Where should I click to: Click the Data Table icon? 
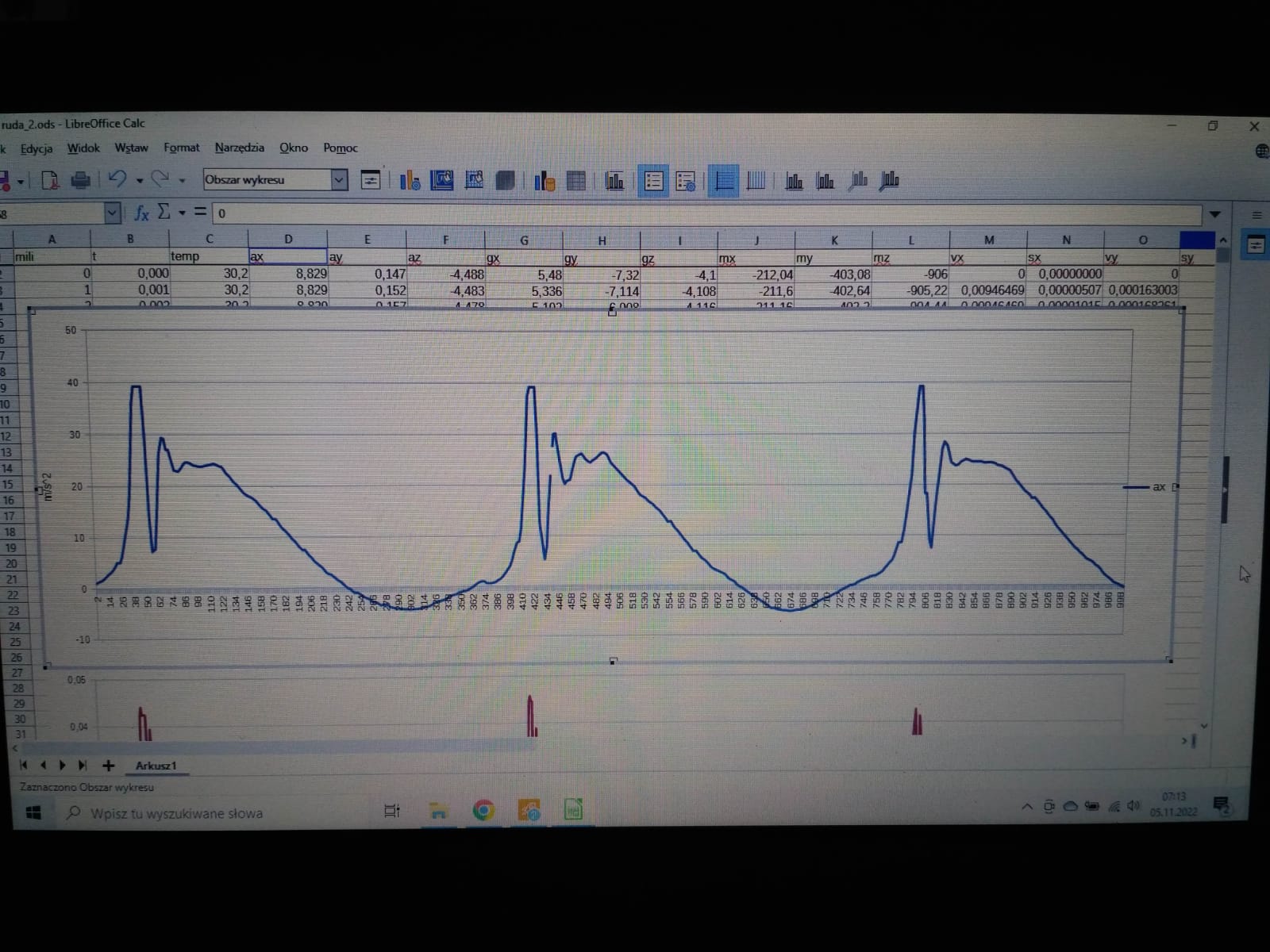(576, 182)
